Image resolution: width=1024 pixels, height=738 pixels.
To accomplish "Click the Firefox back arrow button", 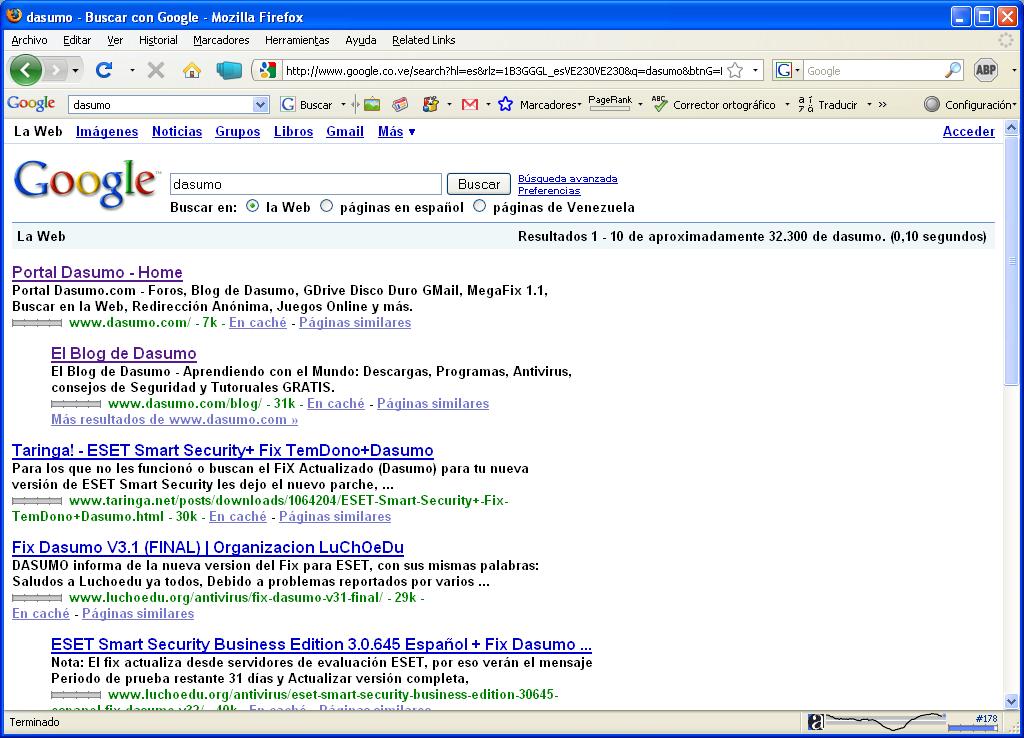I will pos(25,70).
